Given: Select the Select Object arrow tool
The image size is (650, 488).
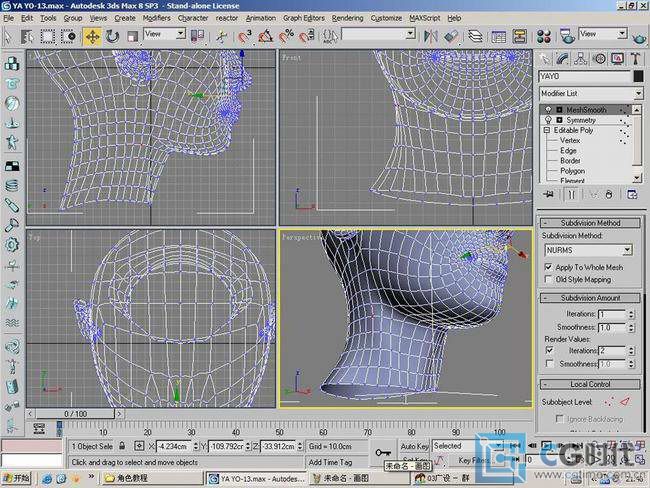Looking at the screenshot, I should point(8,36).
